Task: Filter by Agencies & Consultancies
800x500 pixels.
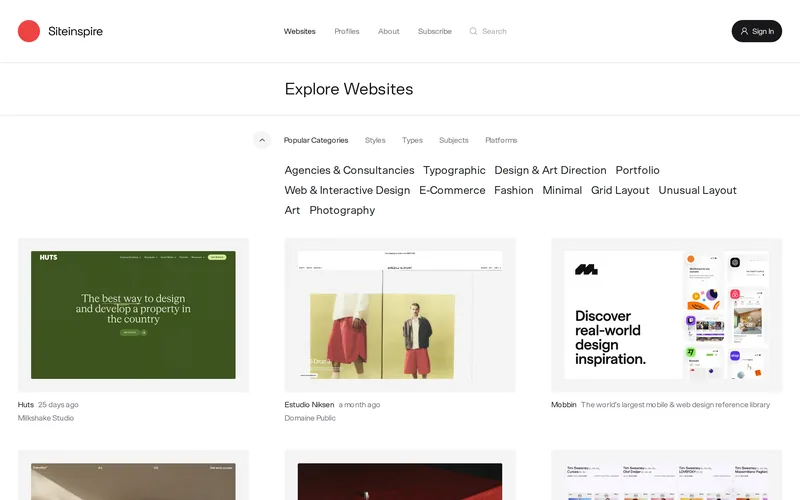Action: [349, 170]
